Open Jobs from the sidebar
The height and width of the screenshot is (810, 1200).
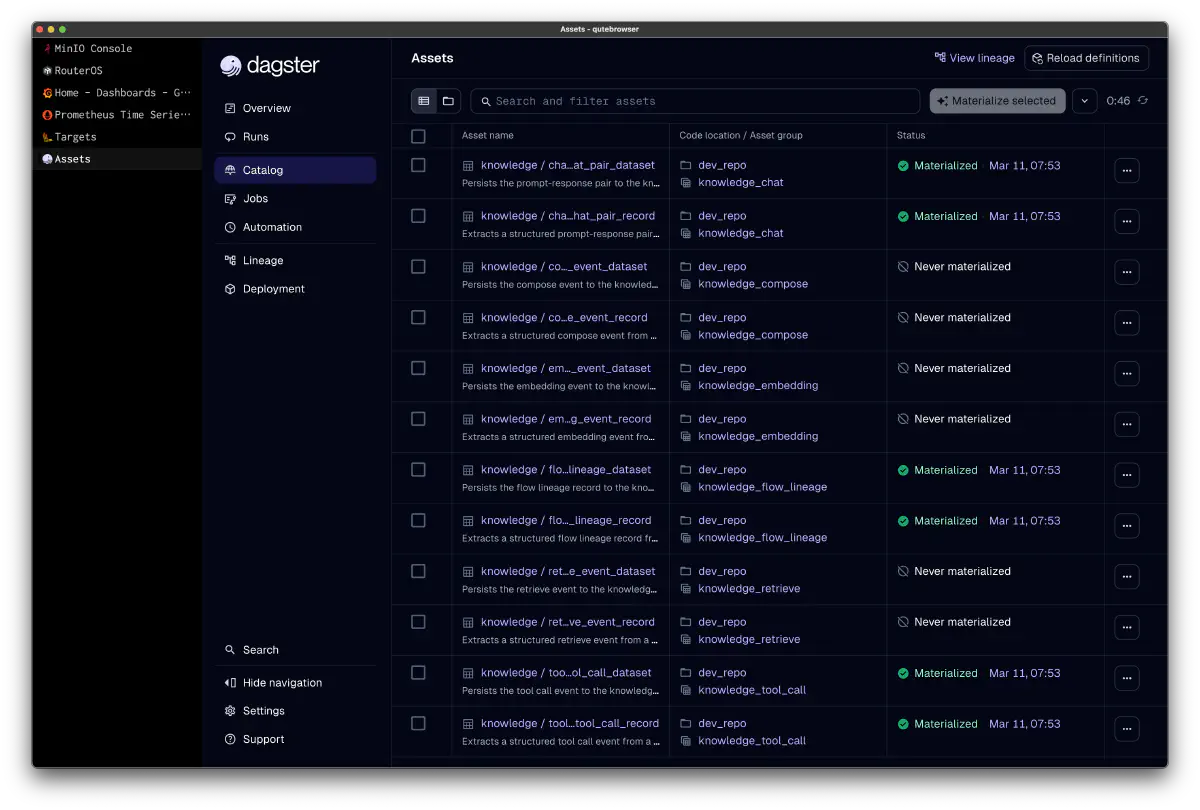(295, 199)
